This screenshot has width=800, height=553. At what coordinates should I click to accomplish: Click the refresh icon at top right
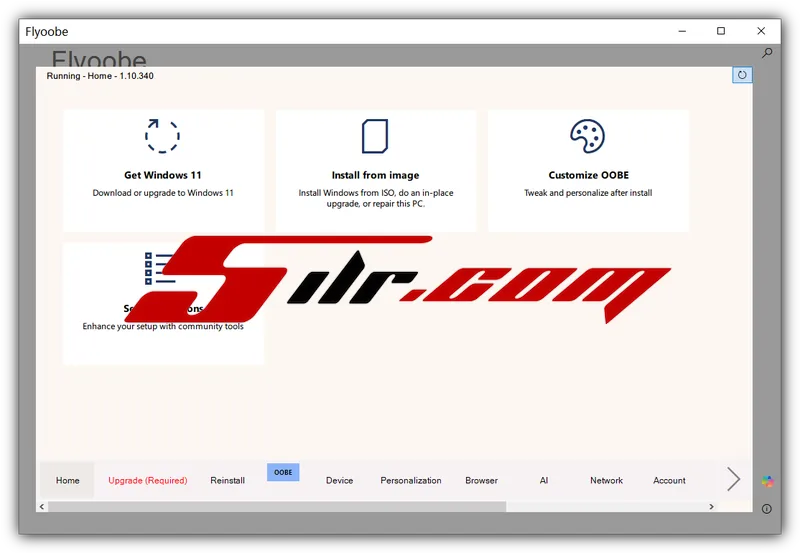pyautogui.click(x=742, y=75)
